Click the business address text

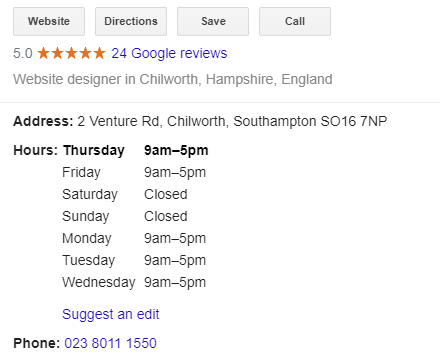point(232,121)
